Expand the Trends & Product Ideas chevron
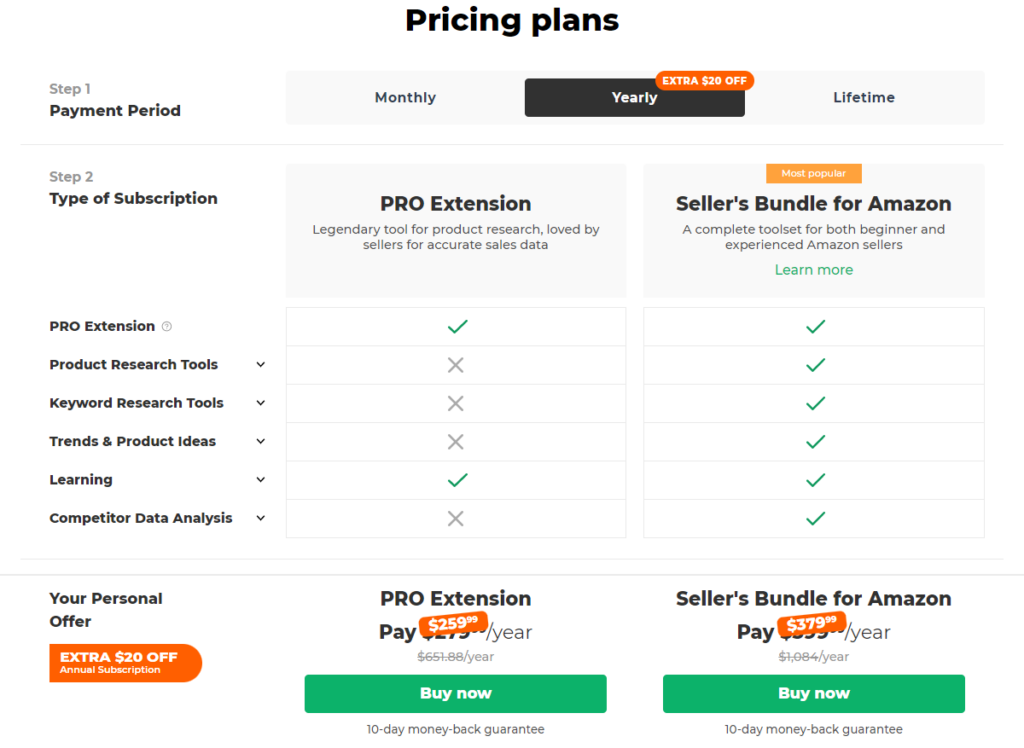This screenshot has height=748, width=1024. (261, 442)
